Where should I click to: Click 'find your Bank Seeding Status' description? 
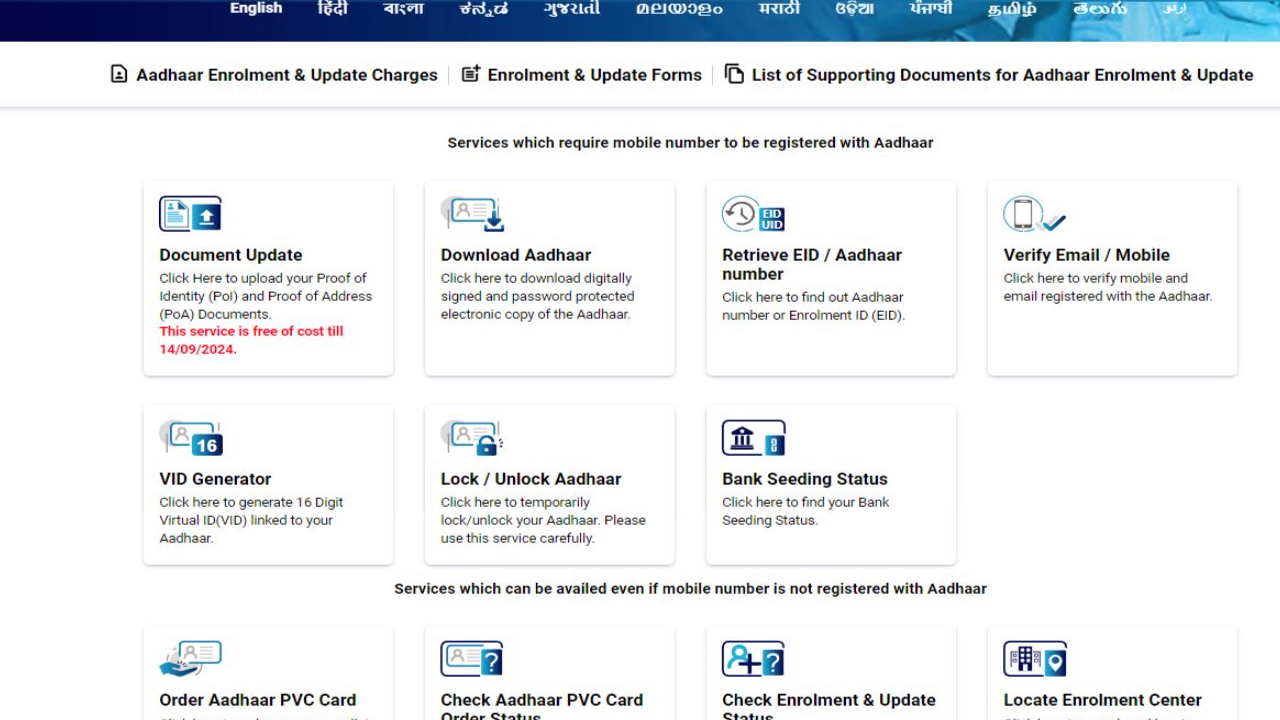click(805, 511)
